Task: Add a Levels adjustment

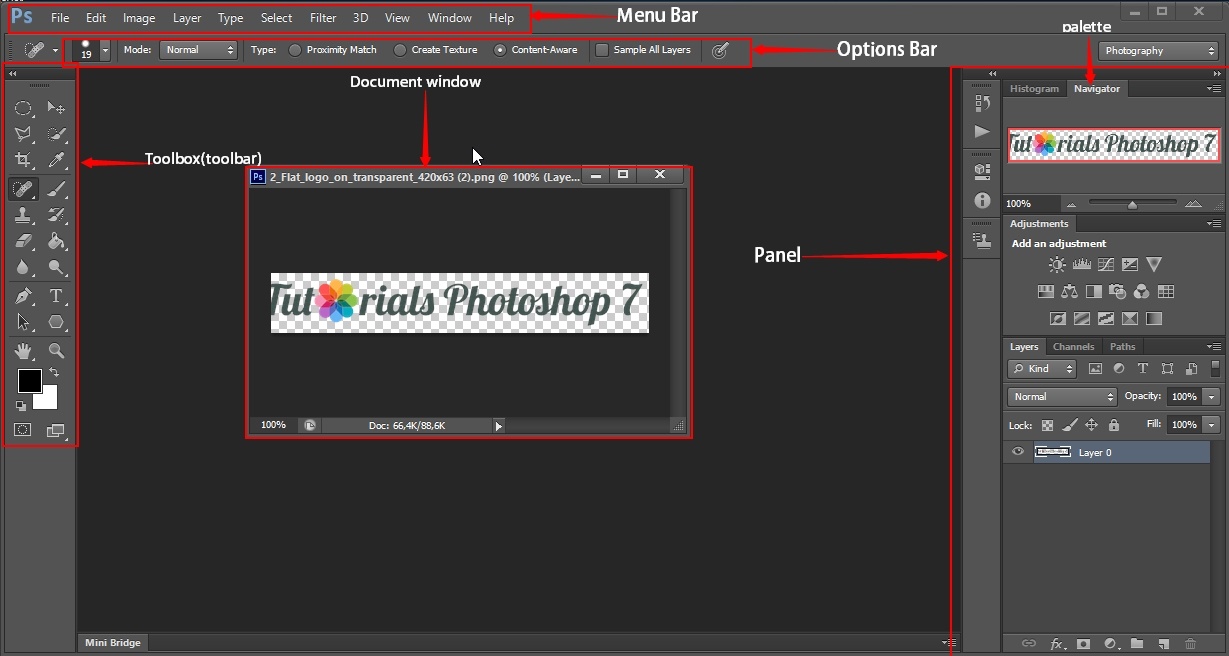Action: pyautogui.click(x=1081, y=265)
